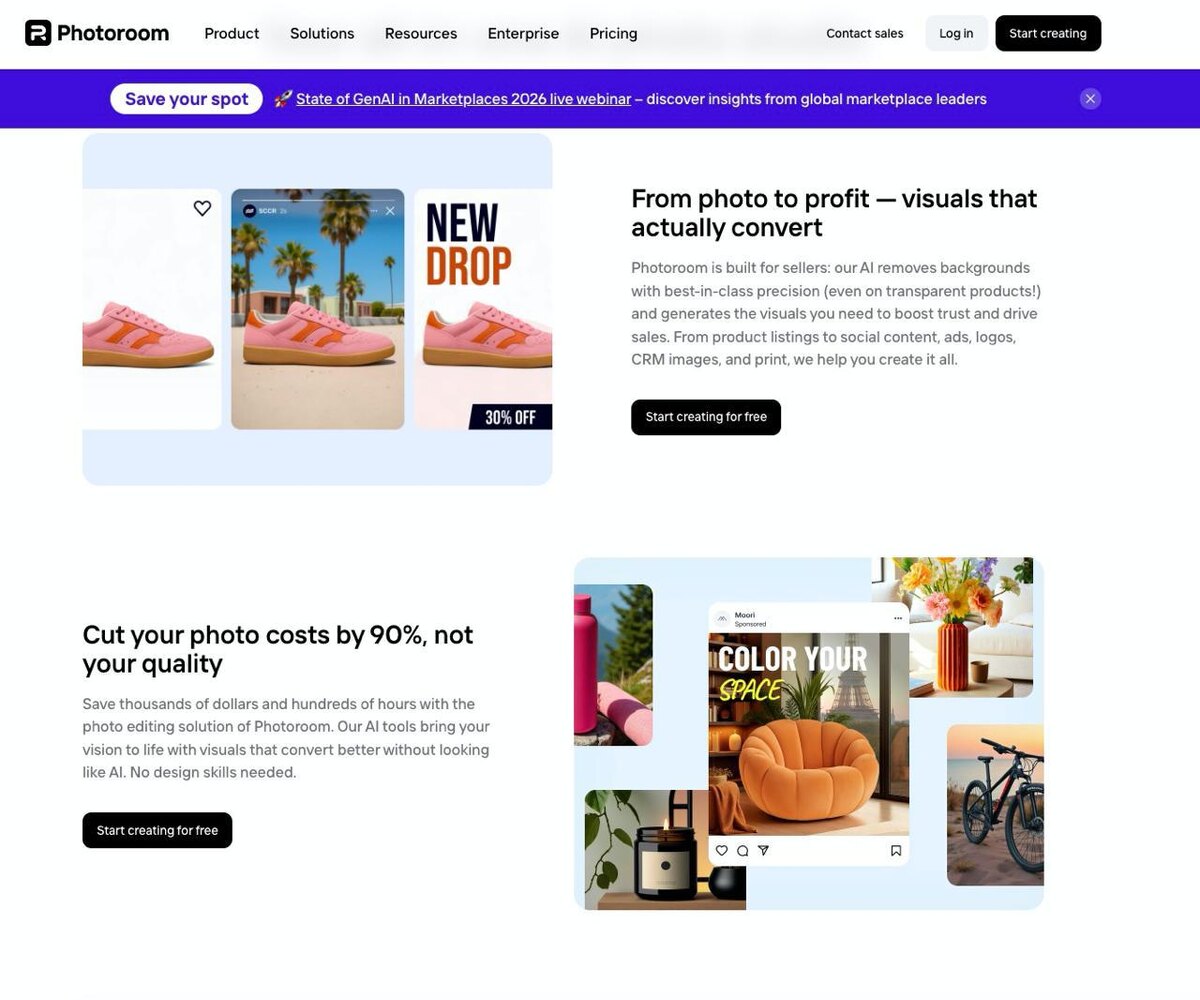Close the story preview with its X icon
The height and width of the screenshot is (1000, 1200).
click(x=390, y=211)
